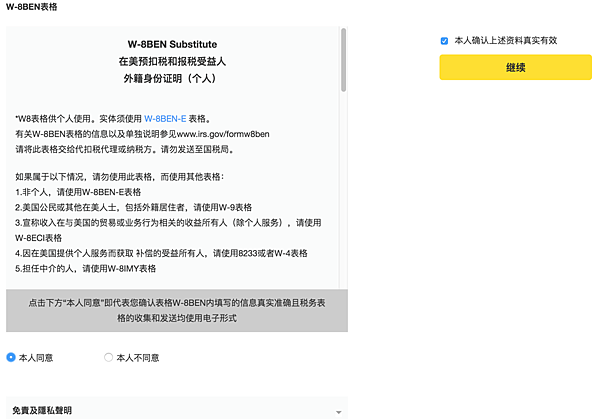600x419 pixels.
Task: Click the 外籍身份证明（个人）heading line
Action: coord(172,78)
